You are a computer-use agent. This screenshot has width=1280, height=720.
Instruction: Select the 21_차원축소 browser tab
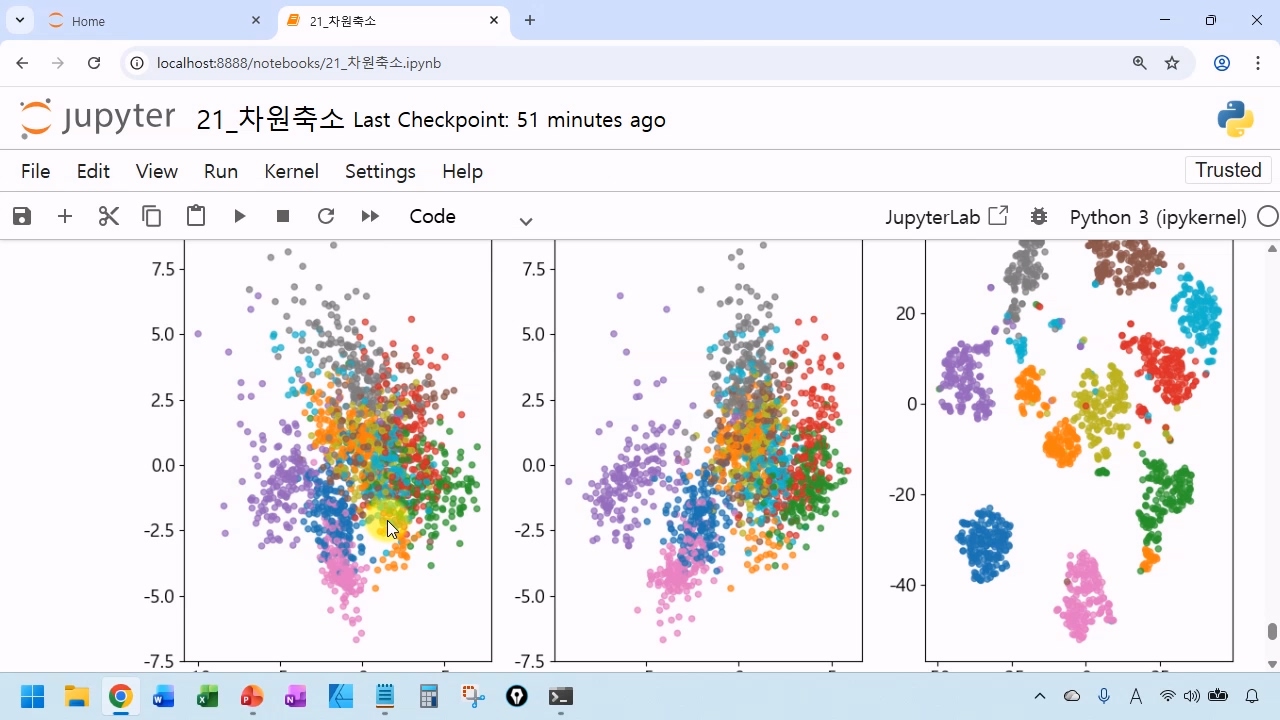pos(392,21)
